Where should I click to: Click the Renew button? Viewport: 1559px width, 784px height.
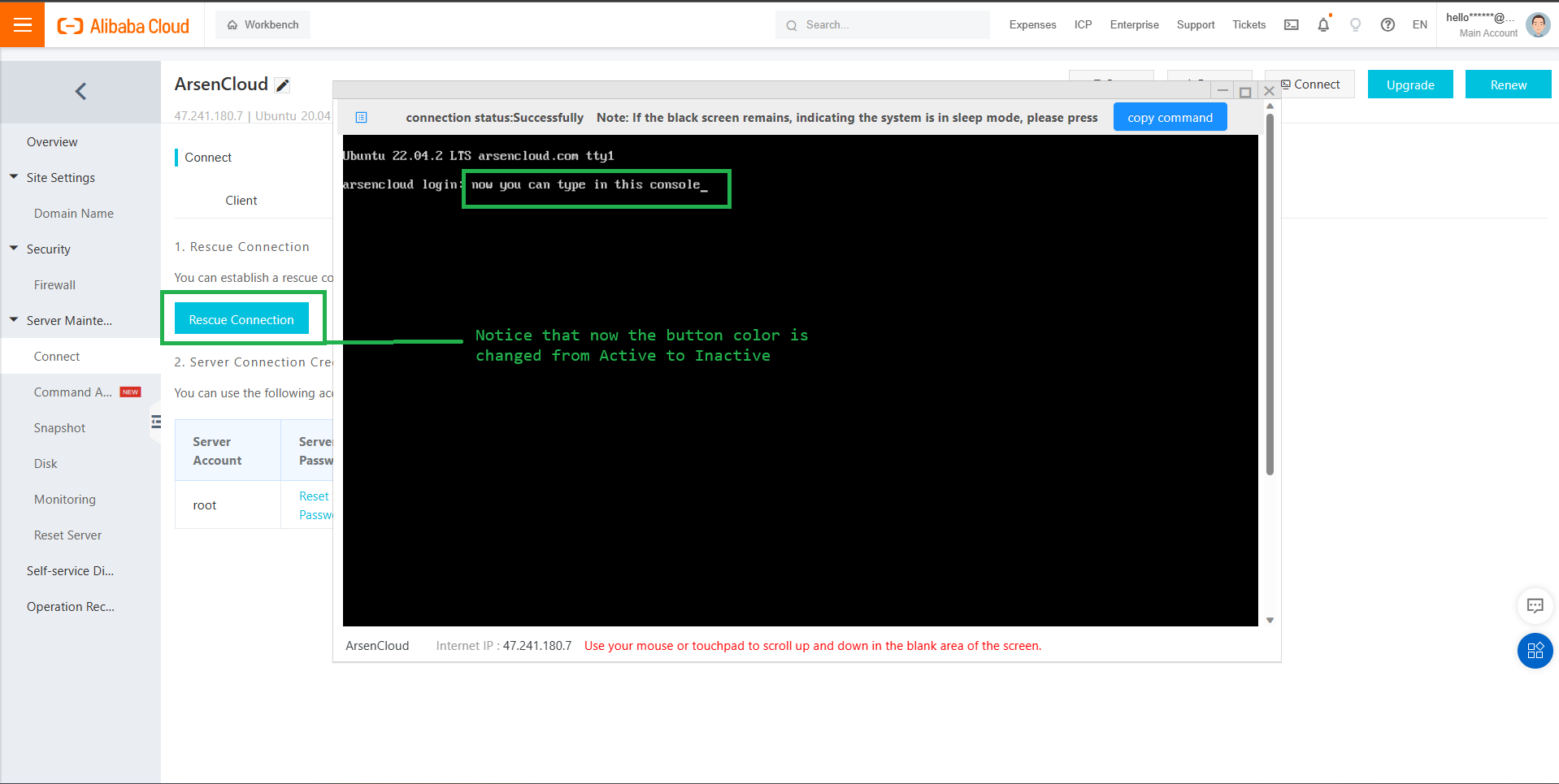pyautogui.click(x=1508, y=84)
